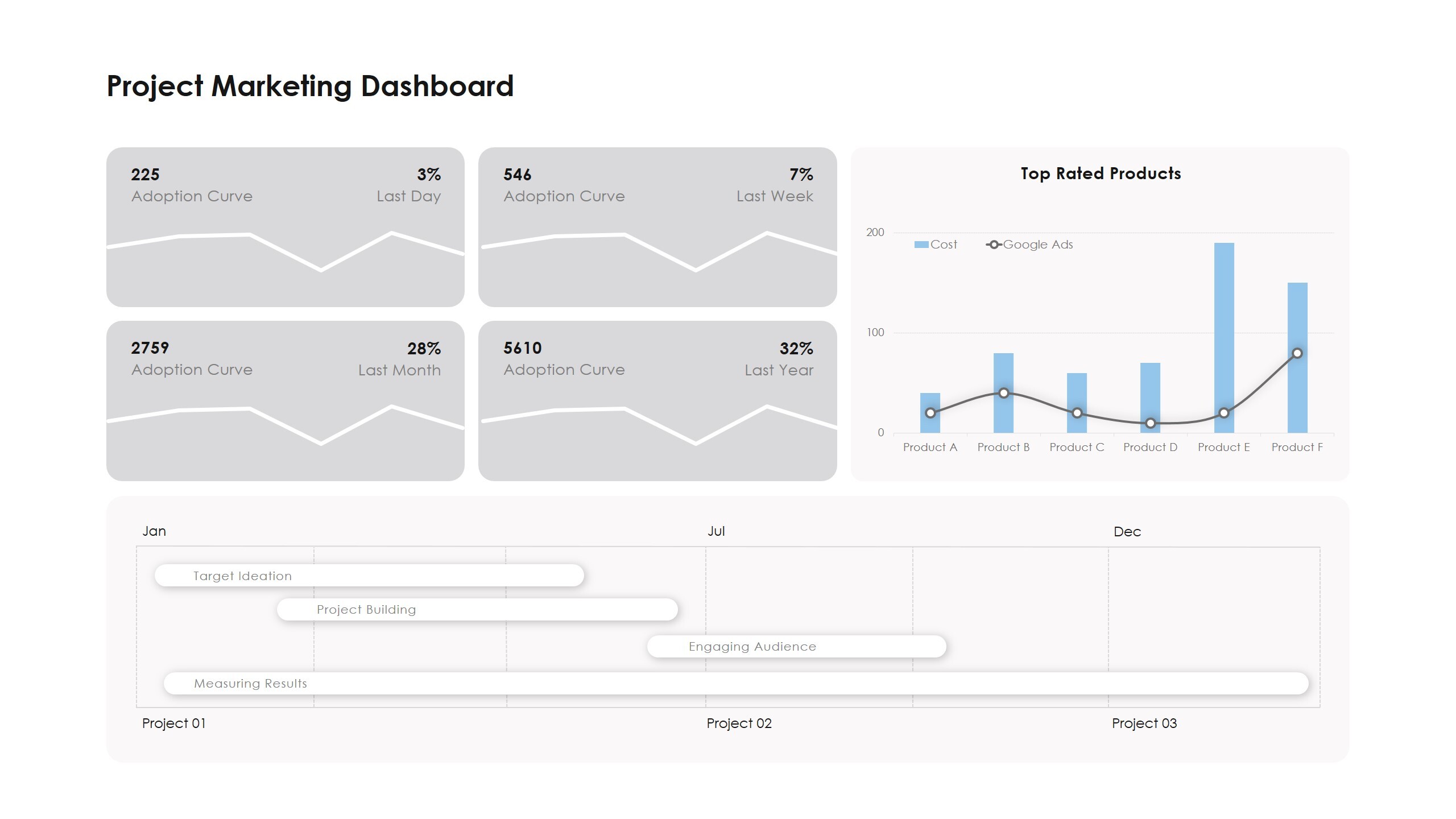
Task: Click the Google Ads point on Product F
Action: (1297, 353)
